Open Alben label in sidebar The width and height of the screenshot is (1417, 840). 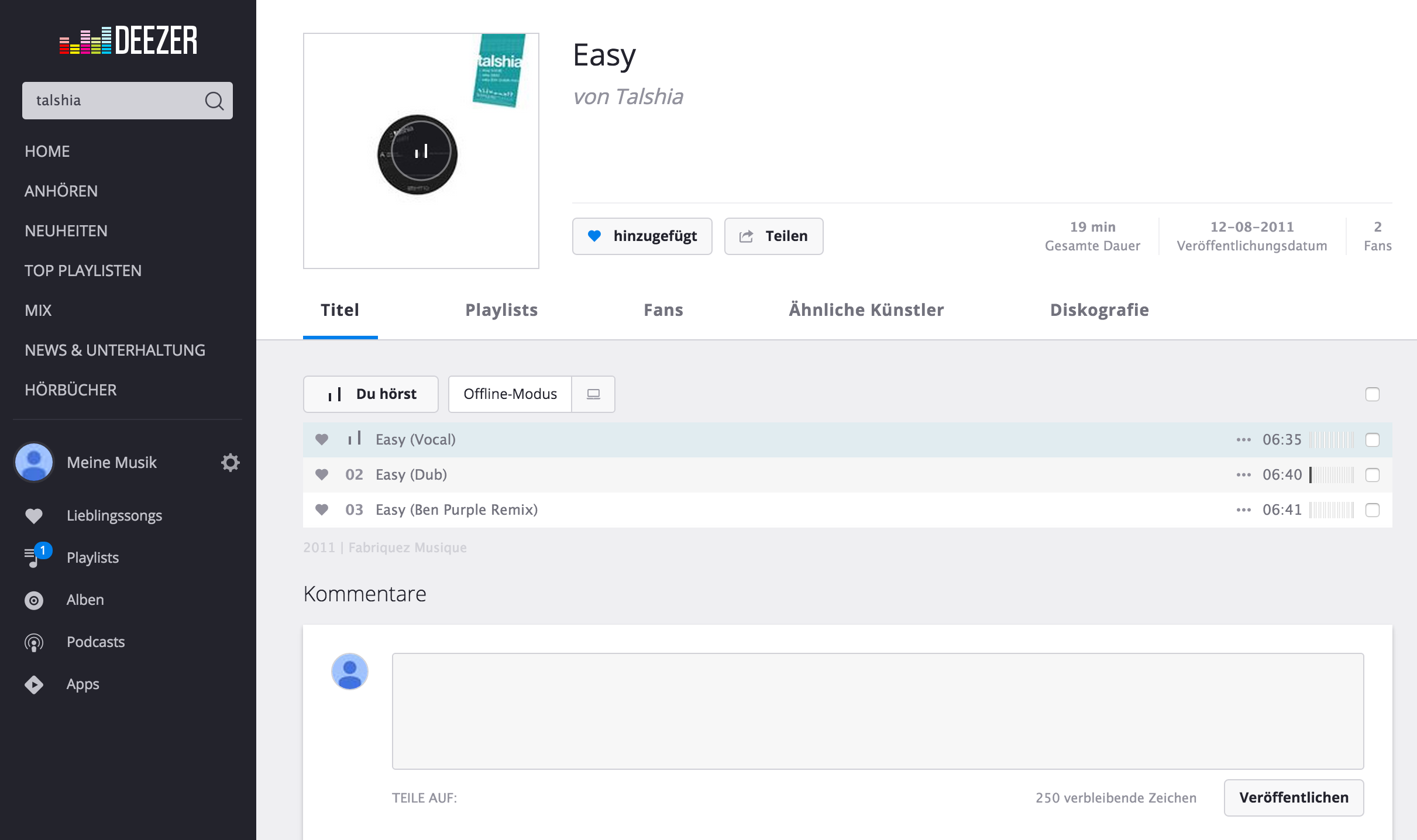85,600
